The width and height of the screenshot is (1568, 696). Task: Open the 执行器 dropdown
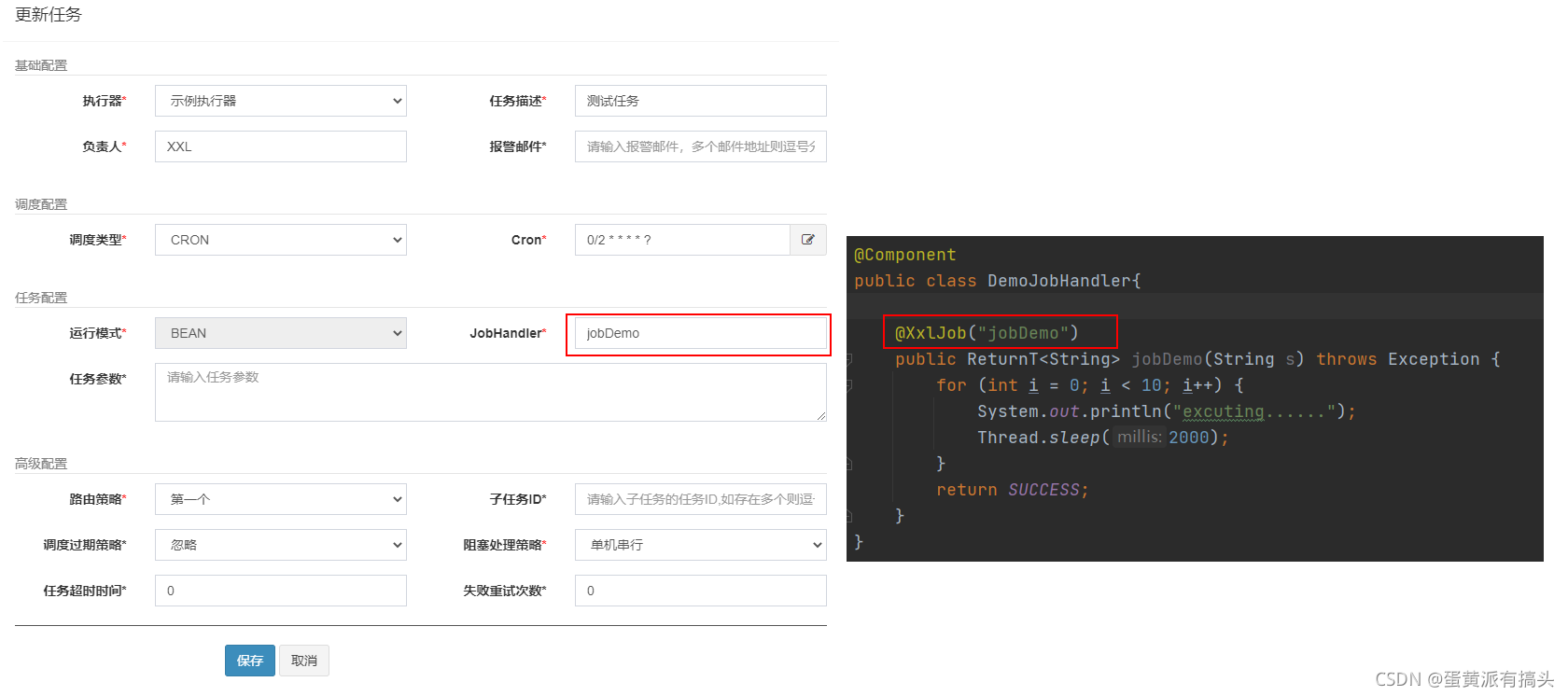(281, 101)
